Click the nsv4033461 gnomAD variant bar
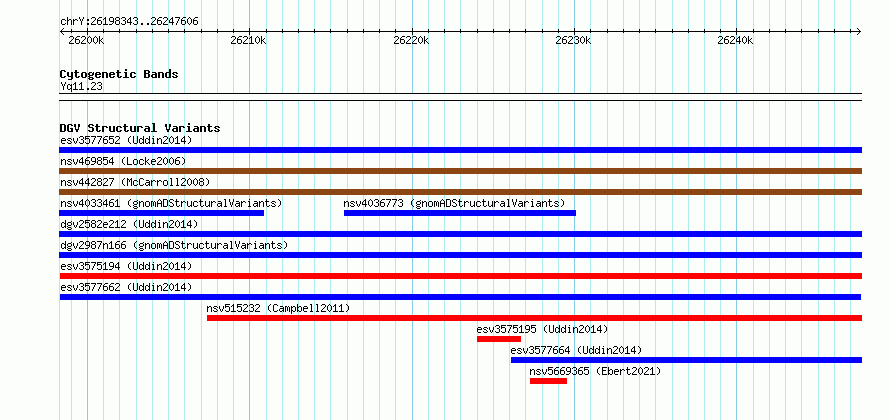Screen dimensions: 890x420 pos(162,213)
